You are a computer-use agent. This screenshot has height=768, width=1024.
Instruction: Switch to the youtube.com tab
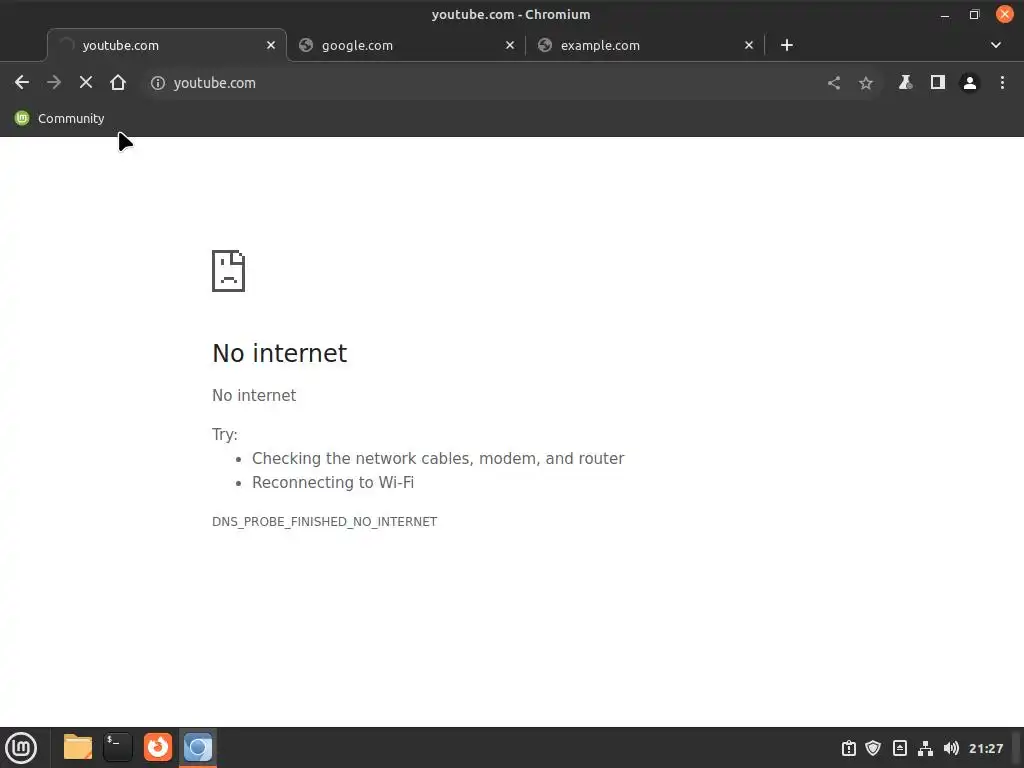pos(167,45)
